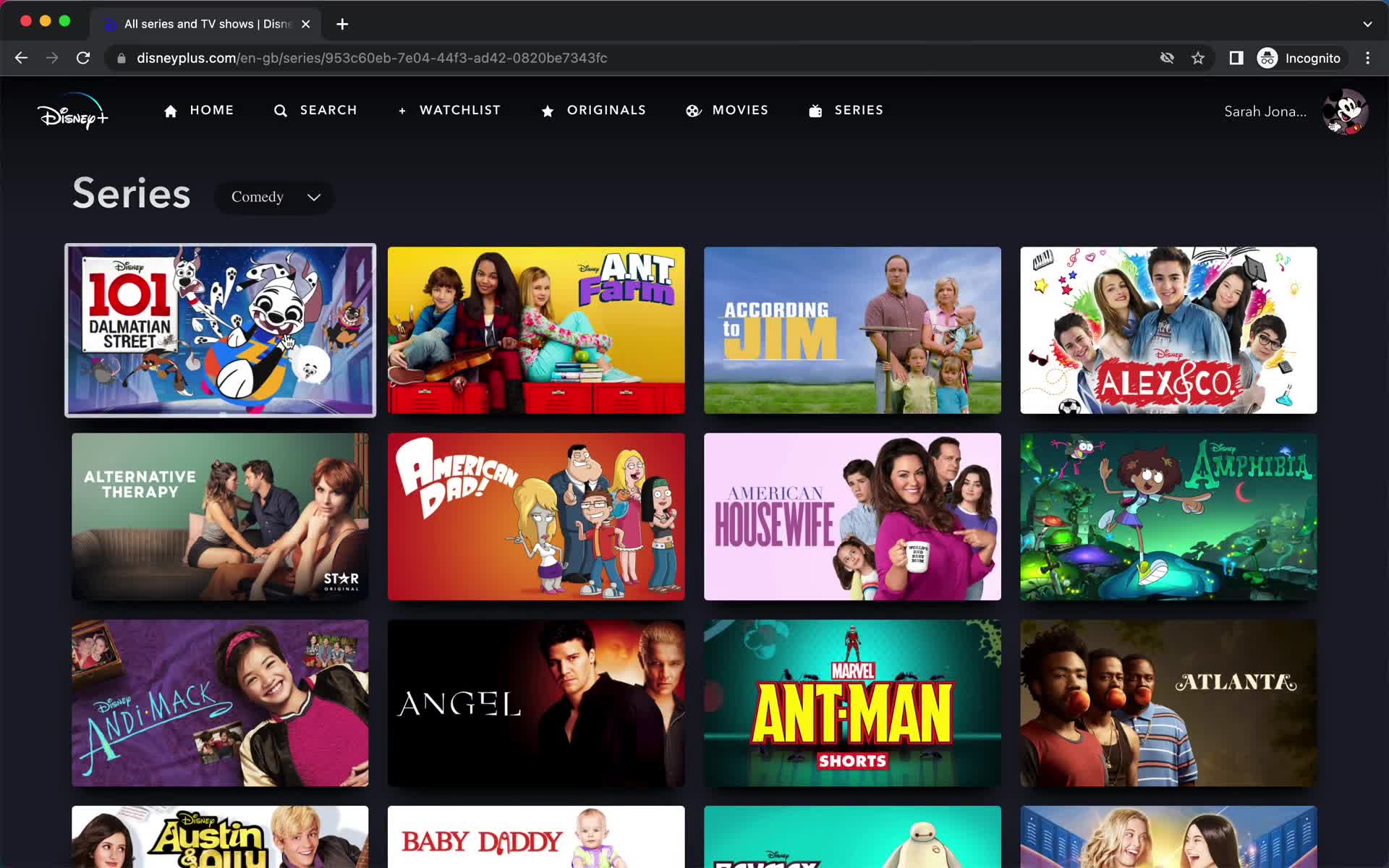Expand the Comedy genre dropdown filter
1389x868 pixels.
(274, 197)
